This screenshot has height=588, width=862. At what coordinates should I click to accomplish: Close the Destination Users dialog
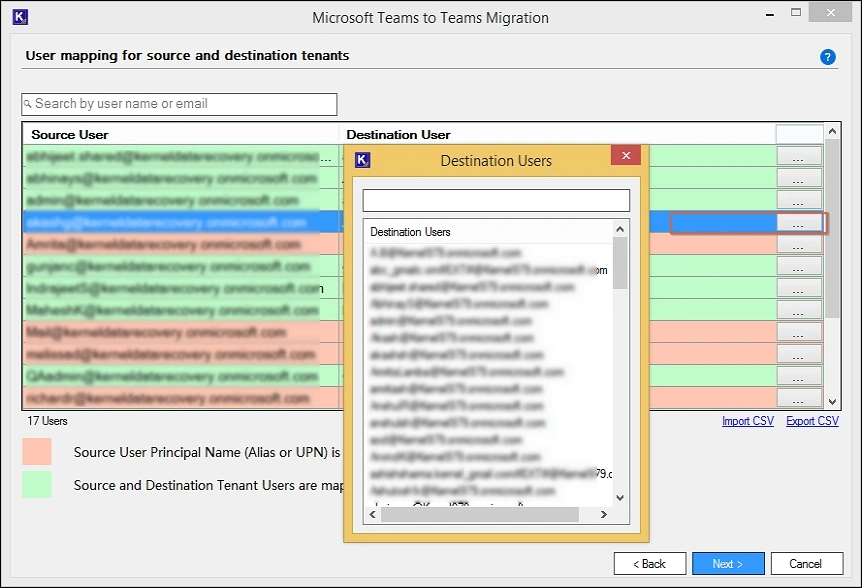pos(626,156)
